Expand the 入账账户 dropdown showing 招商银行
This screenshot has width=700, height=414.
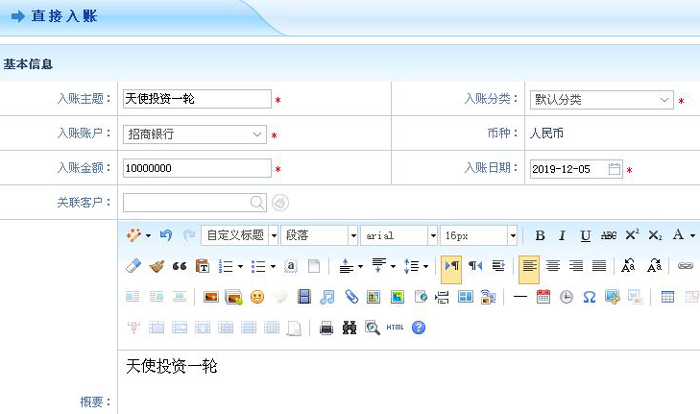194,134
